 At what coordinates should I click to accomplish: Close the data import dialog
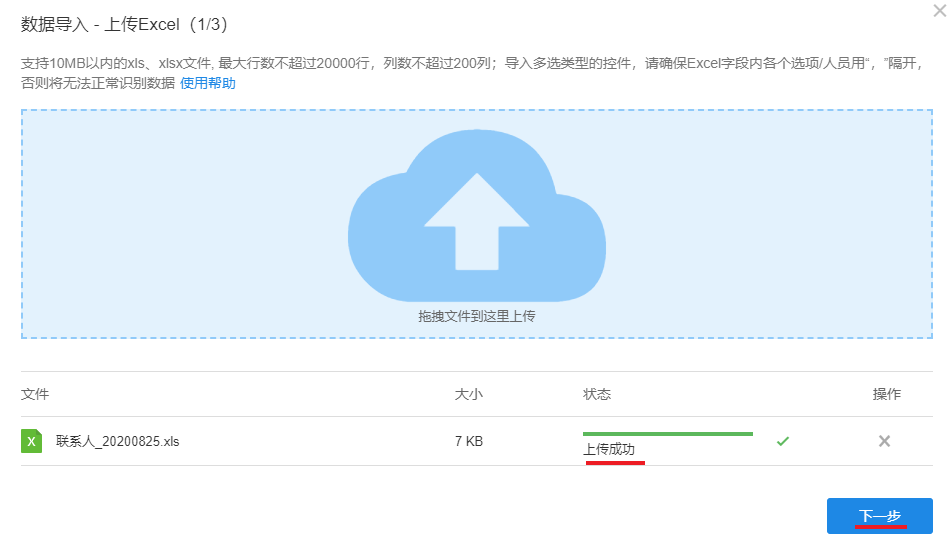tap(938, 11)
